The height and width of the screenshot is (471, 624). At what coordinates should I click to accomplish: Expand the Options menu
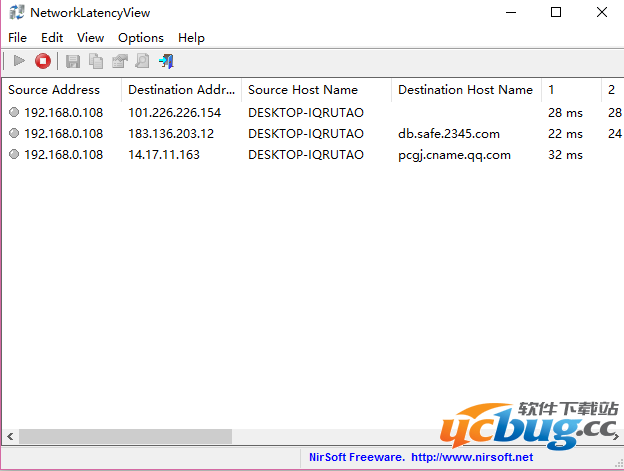point(140,38)
